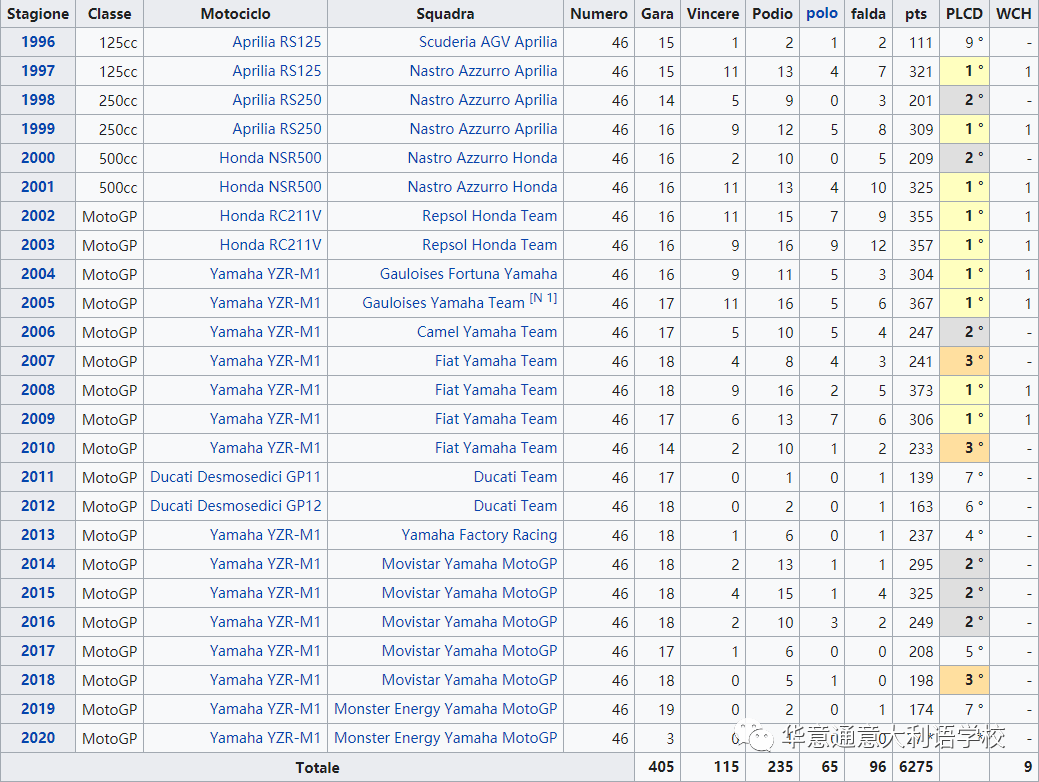Select WCH total value 9

tap(1028, 767)
